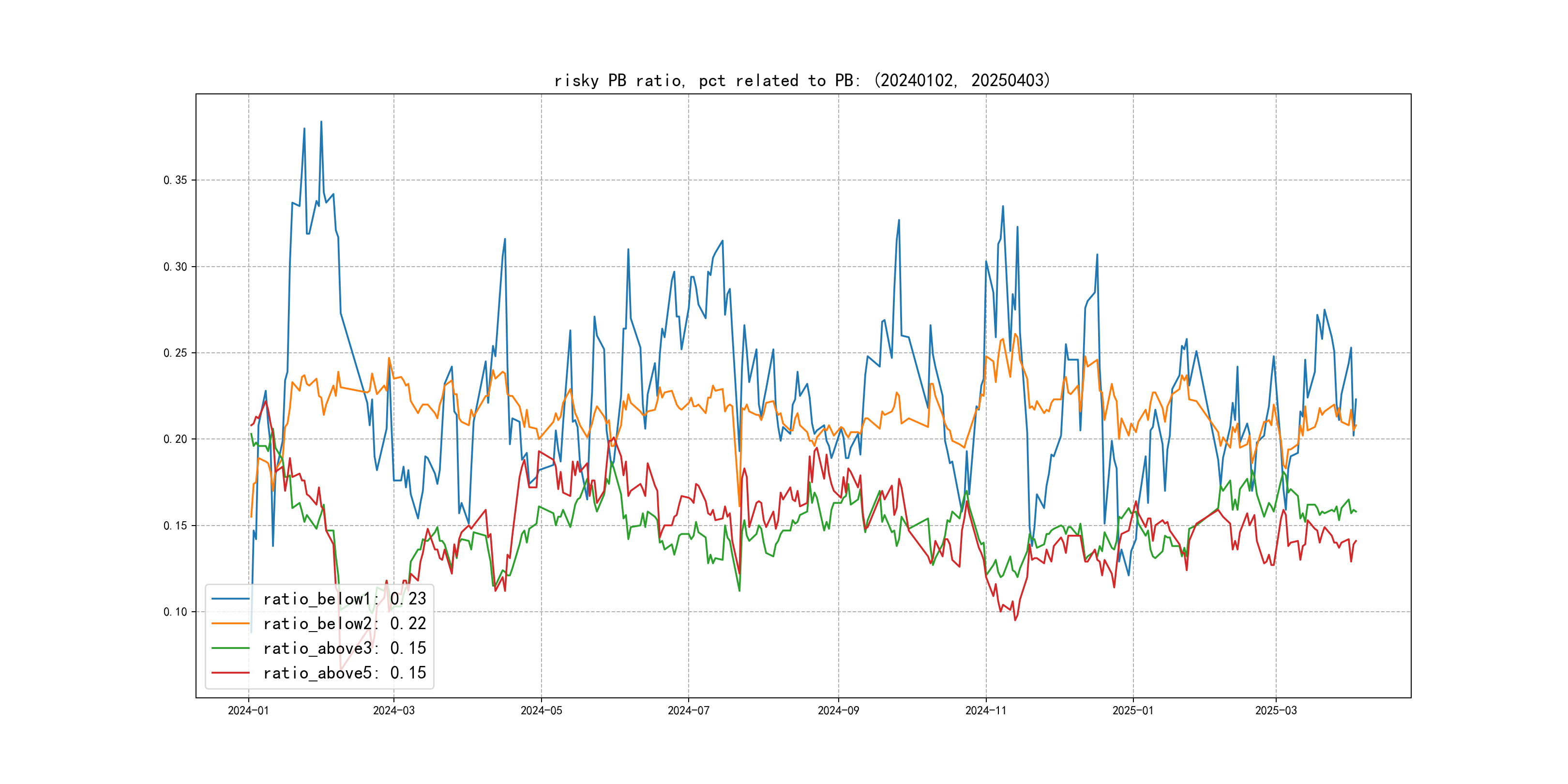Select the 'ratio_above3: 0.15' legend label
Viewport: 1568px width, 784px height.
pos(345,648)
